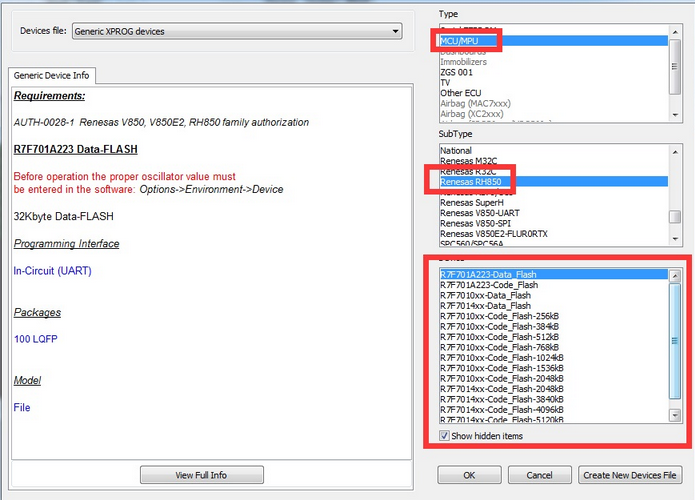Viewport: 695px width, 500px height.
Task: Click the In-Circuit (UART) text
Action: 52,271
